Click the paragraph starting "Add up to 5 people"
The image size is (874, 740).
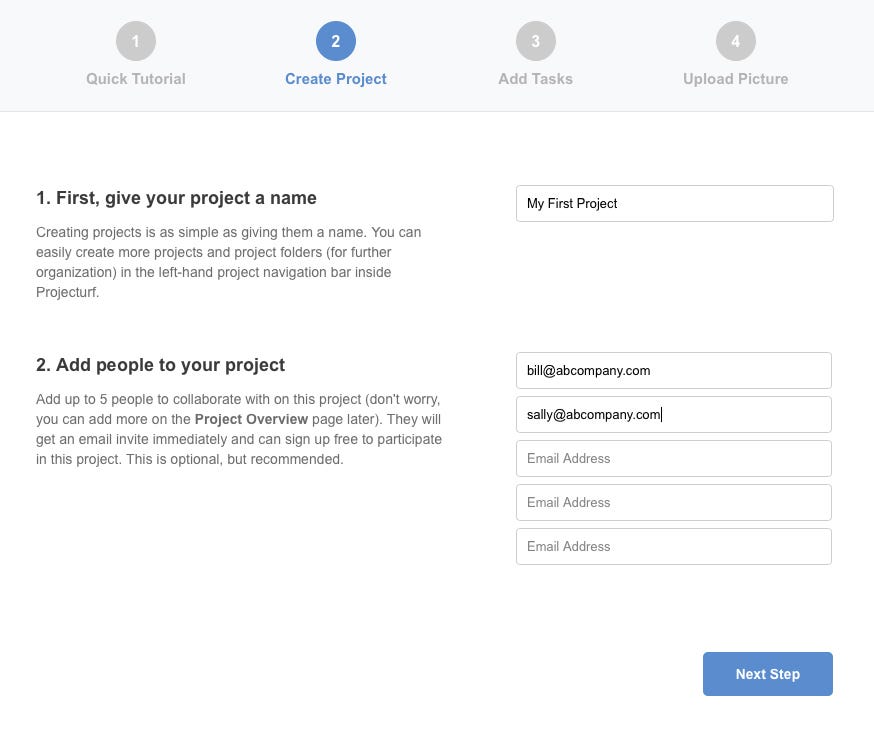coord(239,429)
